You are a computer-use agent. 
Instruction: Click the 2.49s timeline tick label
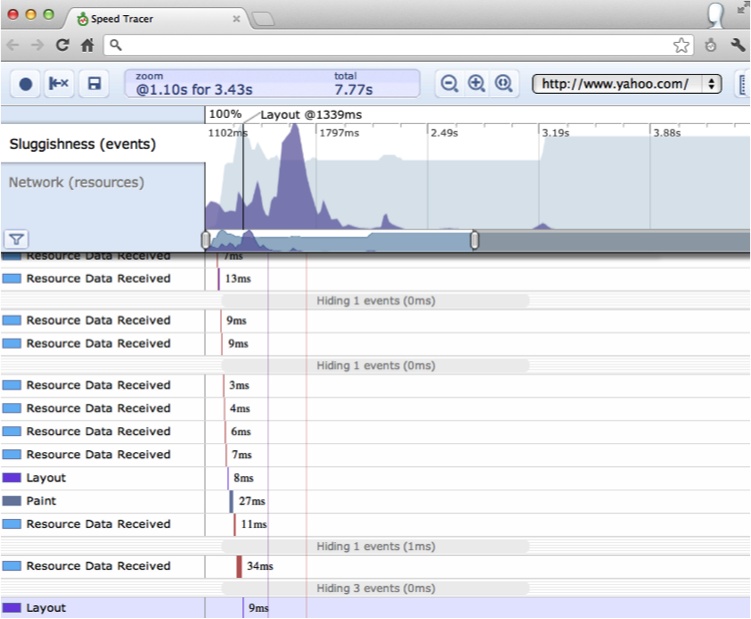point(444,133)
